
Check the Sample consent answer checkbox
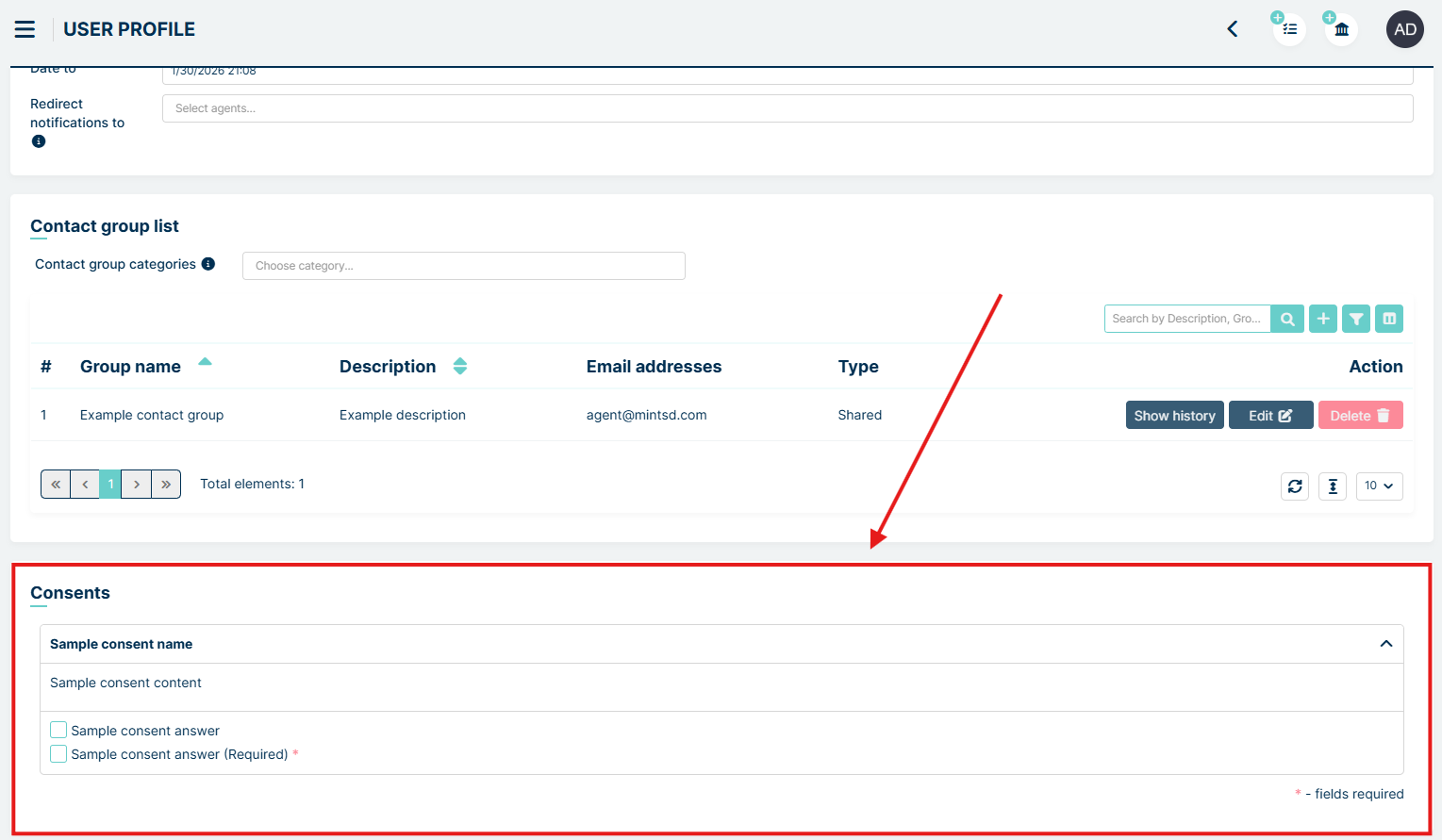pos(58,730)
